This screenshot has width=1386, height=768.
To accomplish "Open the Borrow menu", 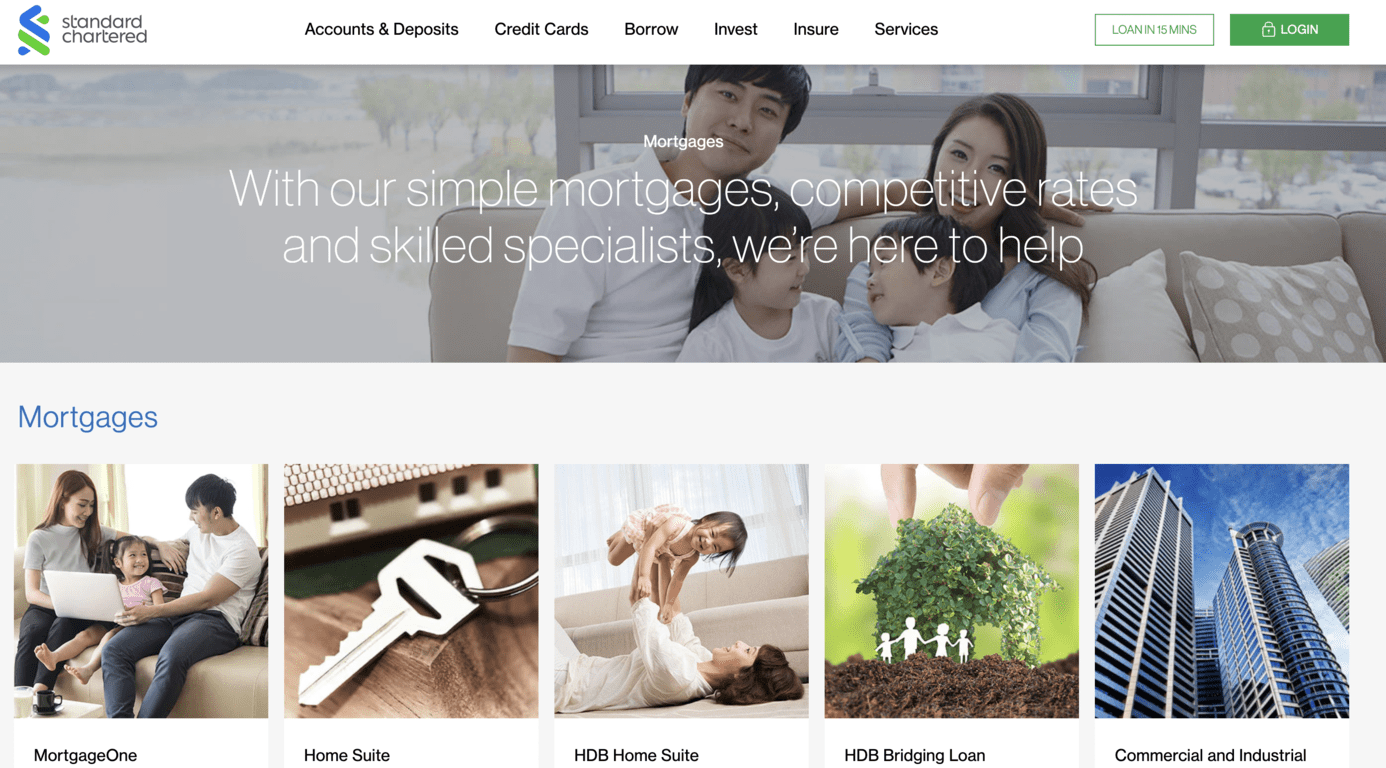I will click(651, 30).
